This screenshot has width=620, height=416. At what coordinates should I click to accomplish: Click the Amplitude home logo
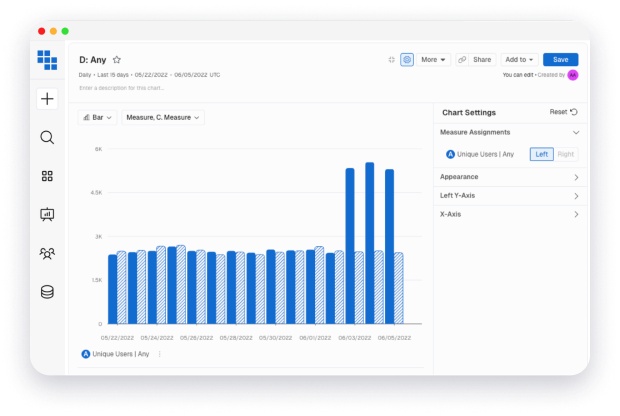tap(47, 60)
